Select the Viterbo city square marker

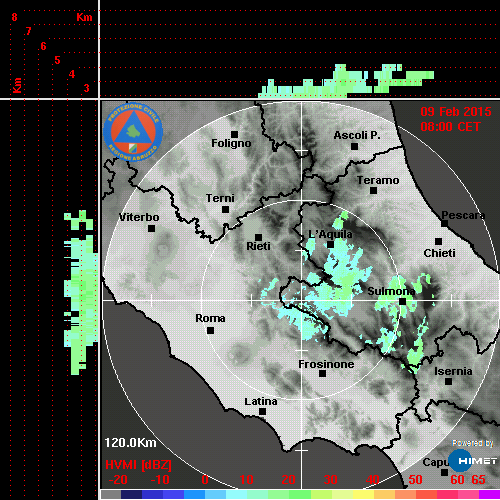point(151,228)
